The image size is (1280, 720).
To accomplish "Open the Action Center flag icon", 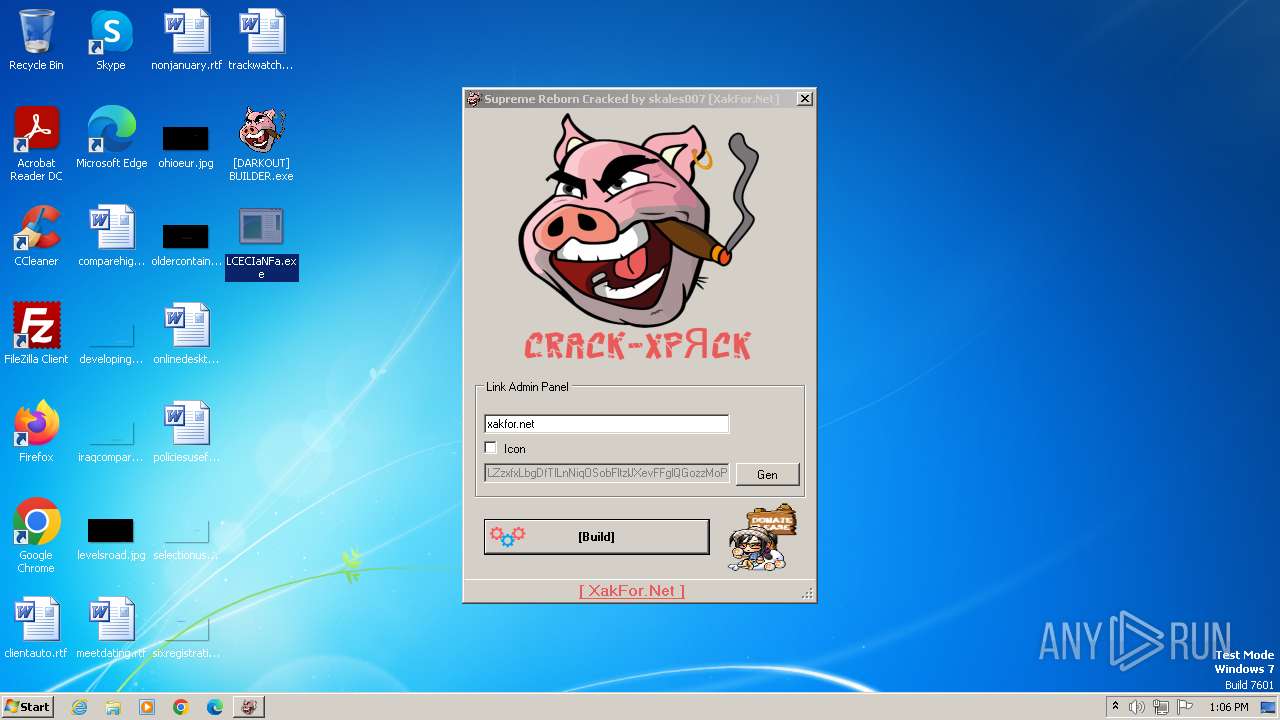I will point(1185,707).
